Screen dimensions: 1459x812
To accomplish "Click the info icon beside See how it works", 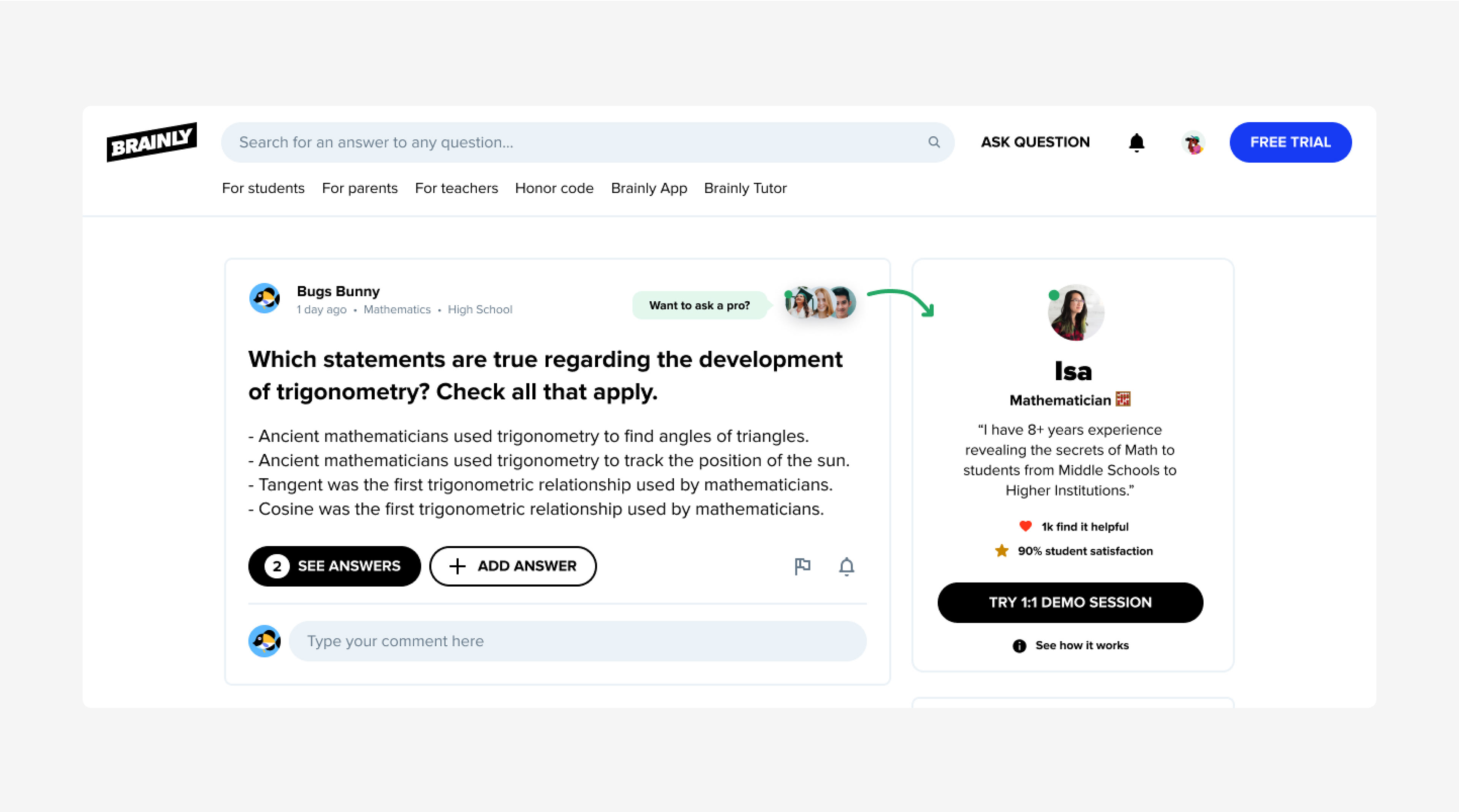I will (1019, 646).
